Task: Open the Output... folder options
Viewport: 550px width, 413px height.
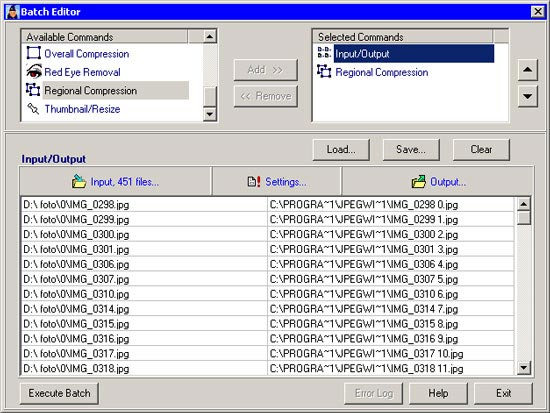Action: pos(438,181)
